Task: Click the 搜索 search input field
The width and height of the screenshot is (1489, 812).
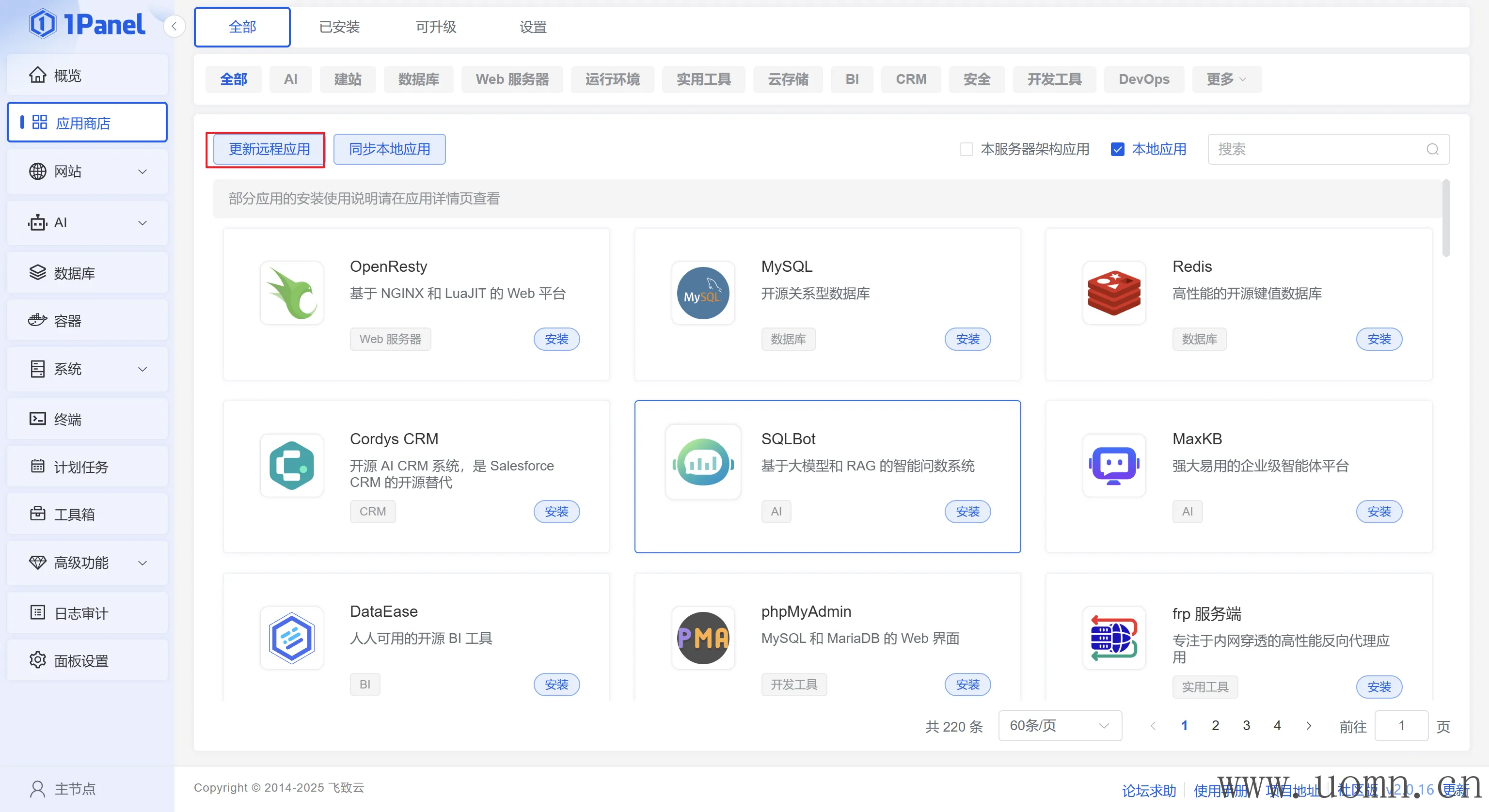Action: (1318, 149)
